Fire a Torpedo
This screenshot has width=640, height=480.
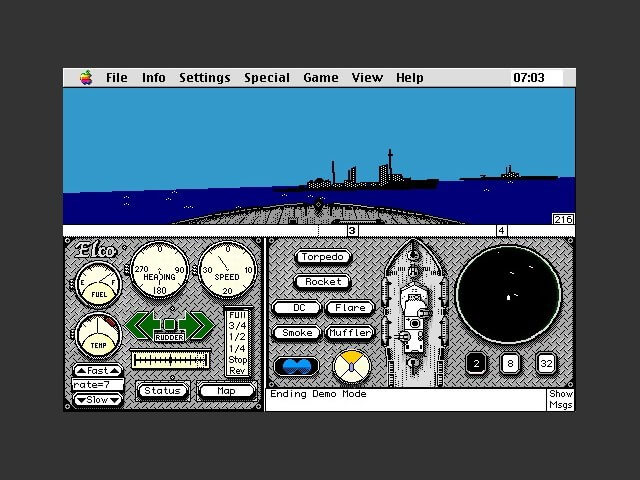point(322,257)
